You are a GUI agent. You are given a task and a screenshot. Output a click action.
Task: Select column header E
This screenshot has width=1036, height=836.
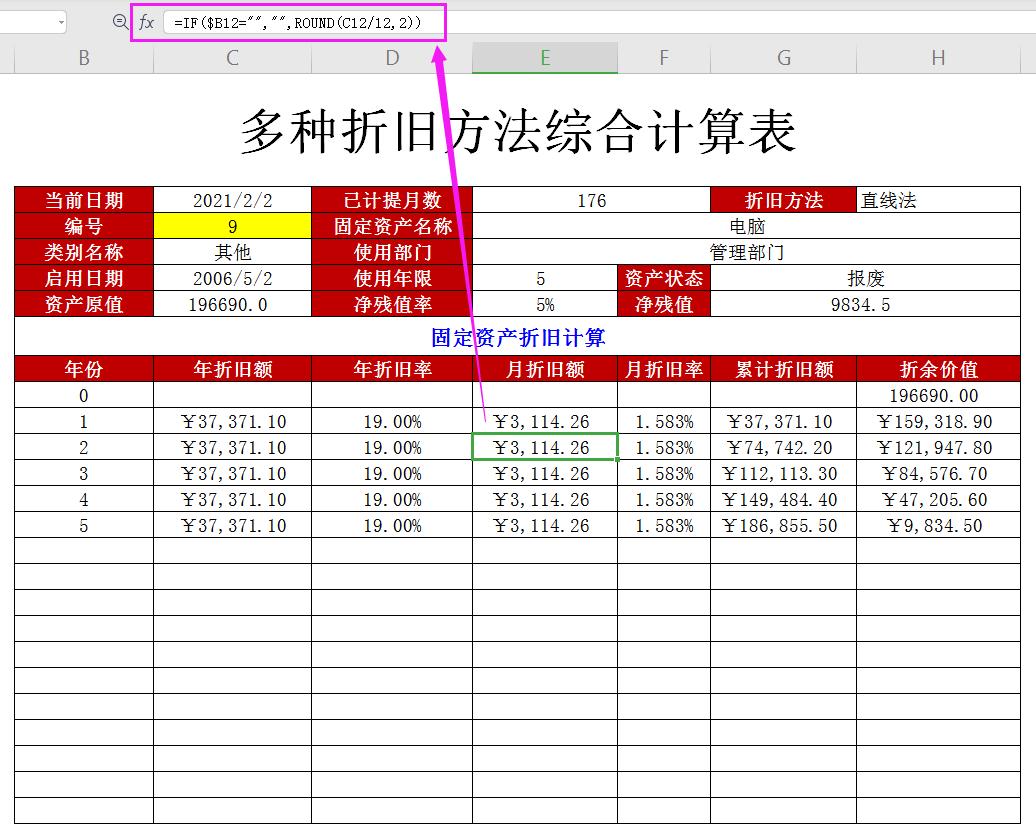coord(544,58)
